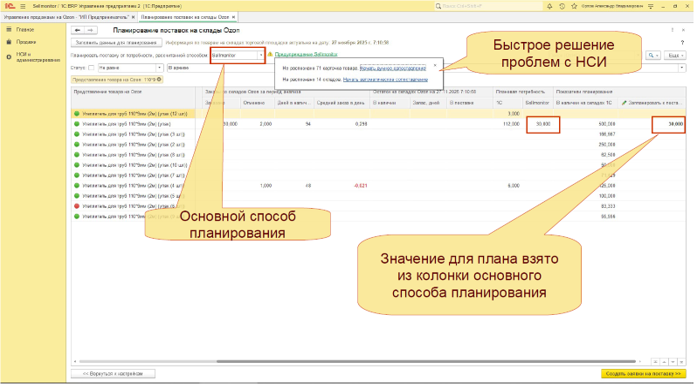The height and width of the screenshot is (386, 697).
Task: Clear the product filter chip cross icon
Action: point(159,80)
